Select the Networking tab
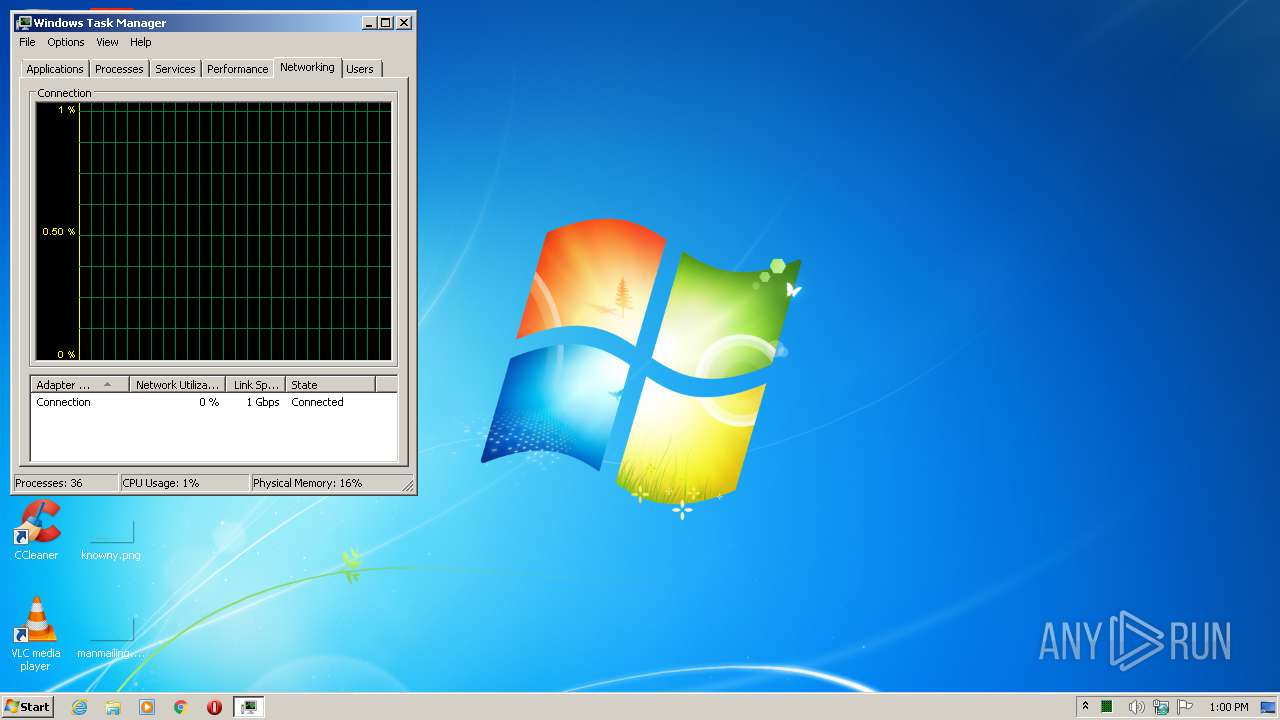Screen dimensions: 1280x720 tap(307, 67)
